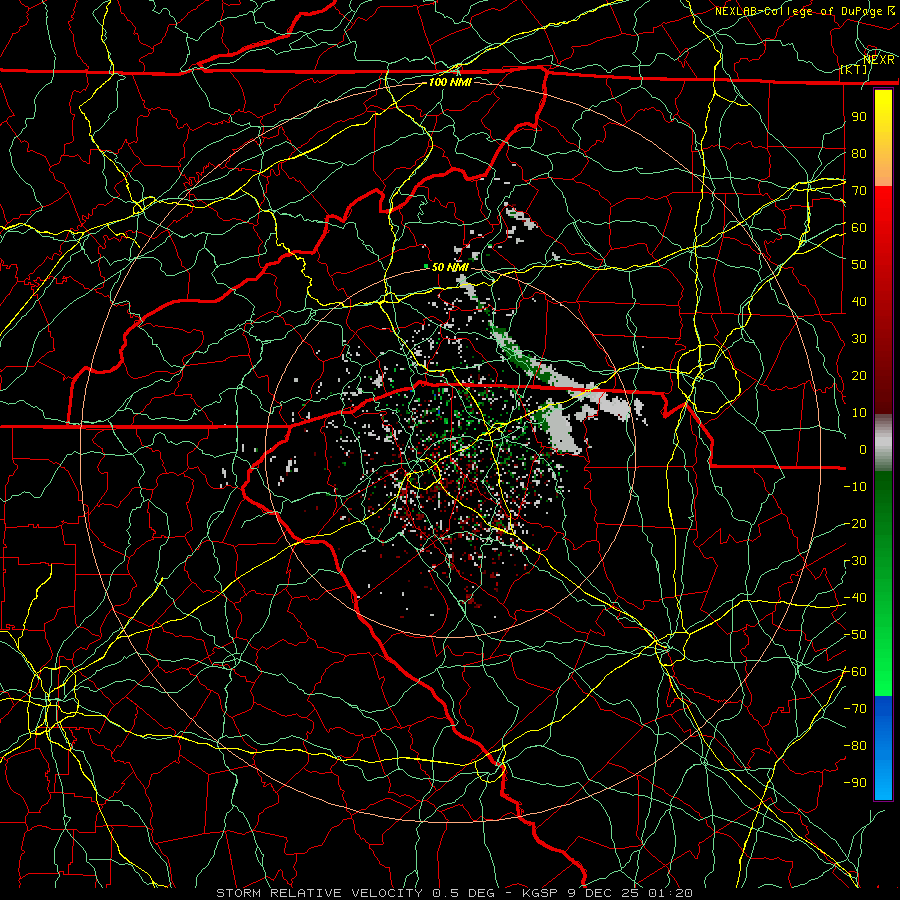Screen dimensions: 900x900
Task: Click the -80 velocity scale label
Action: pyautogui.click(x=855, y=746)
